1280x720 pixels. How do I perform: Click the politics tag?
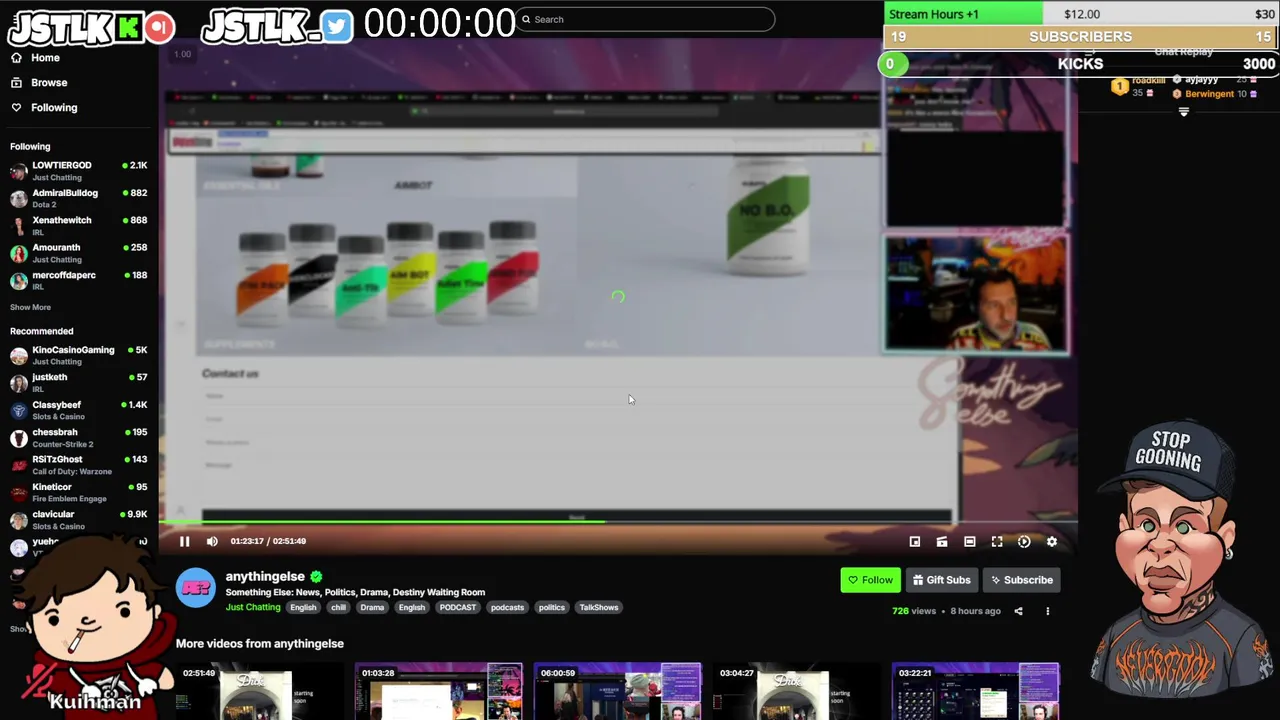coord(552,607)
